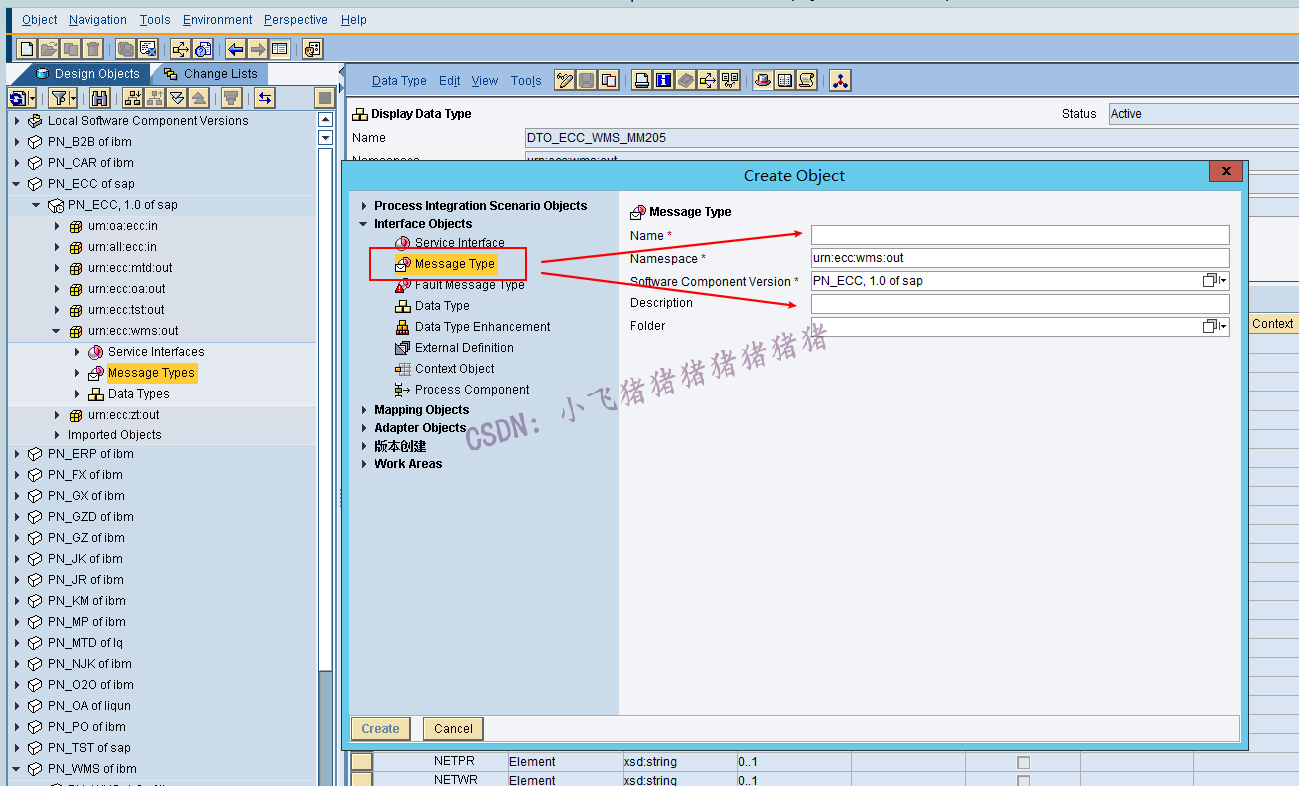Click the blue molecule graph icon
The width and height of the screenshot is (1299, 786).
[840, 81]
